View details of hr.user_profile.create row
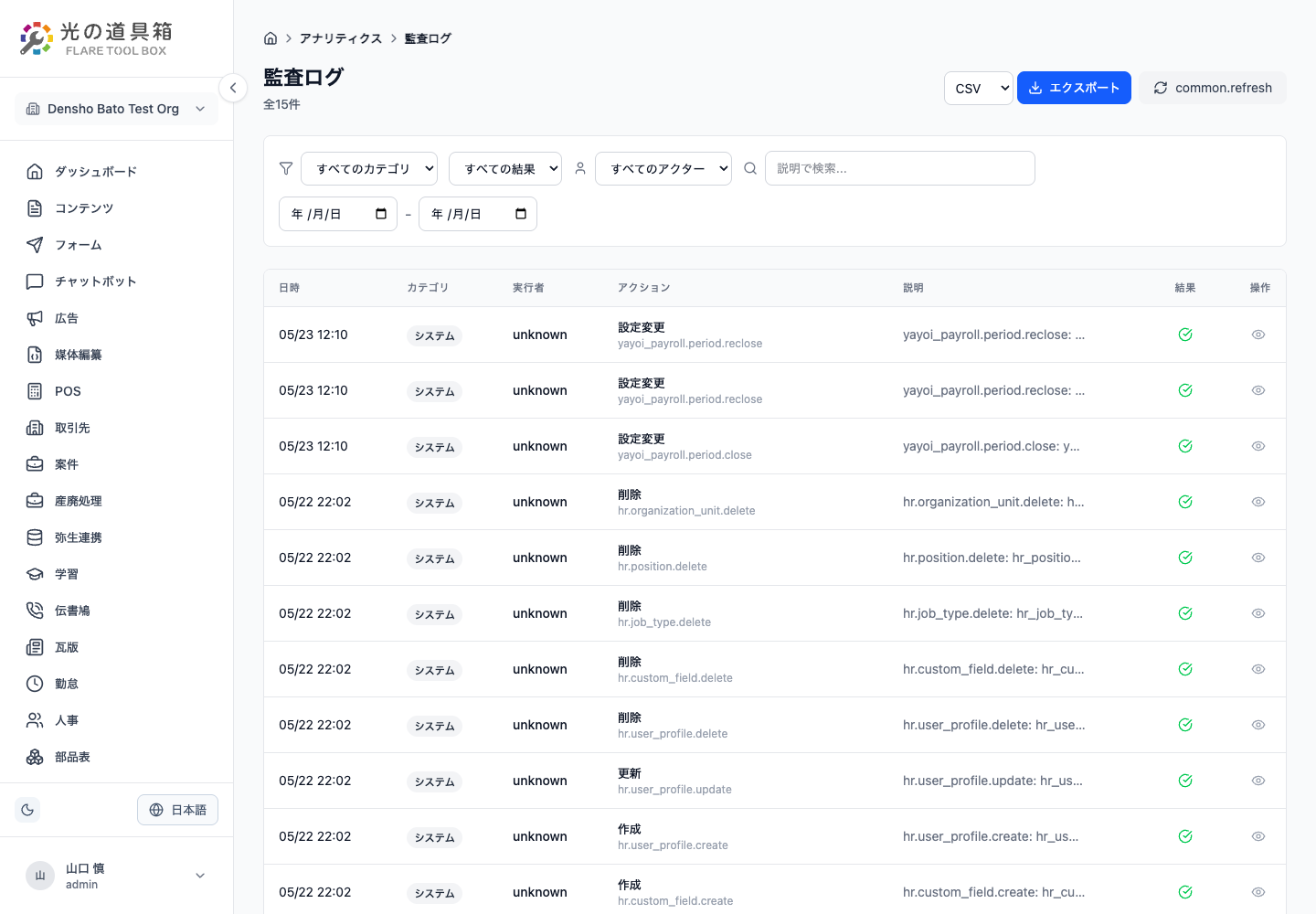 pyautogui.click(x=1258, y=836)
